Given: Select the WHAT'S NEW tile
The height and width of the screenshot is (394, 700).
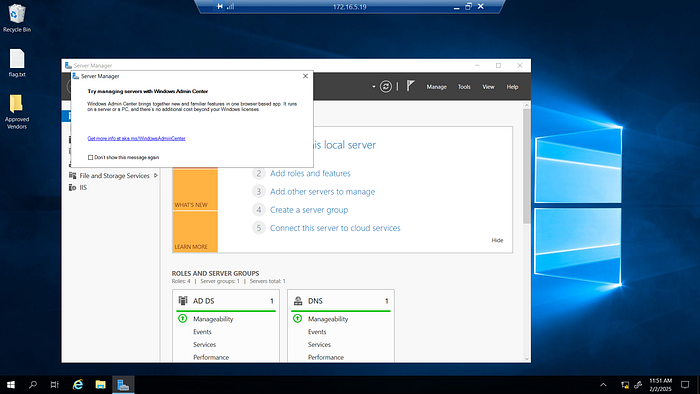Looking at the screenshot, I should (195, 189).
